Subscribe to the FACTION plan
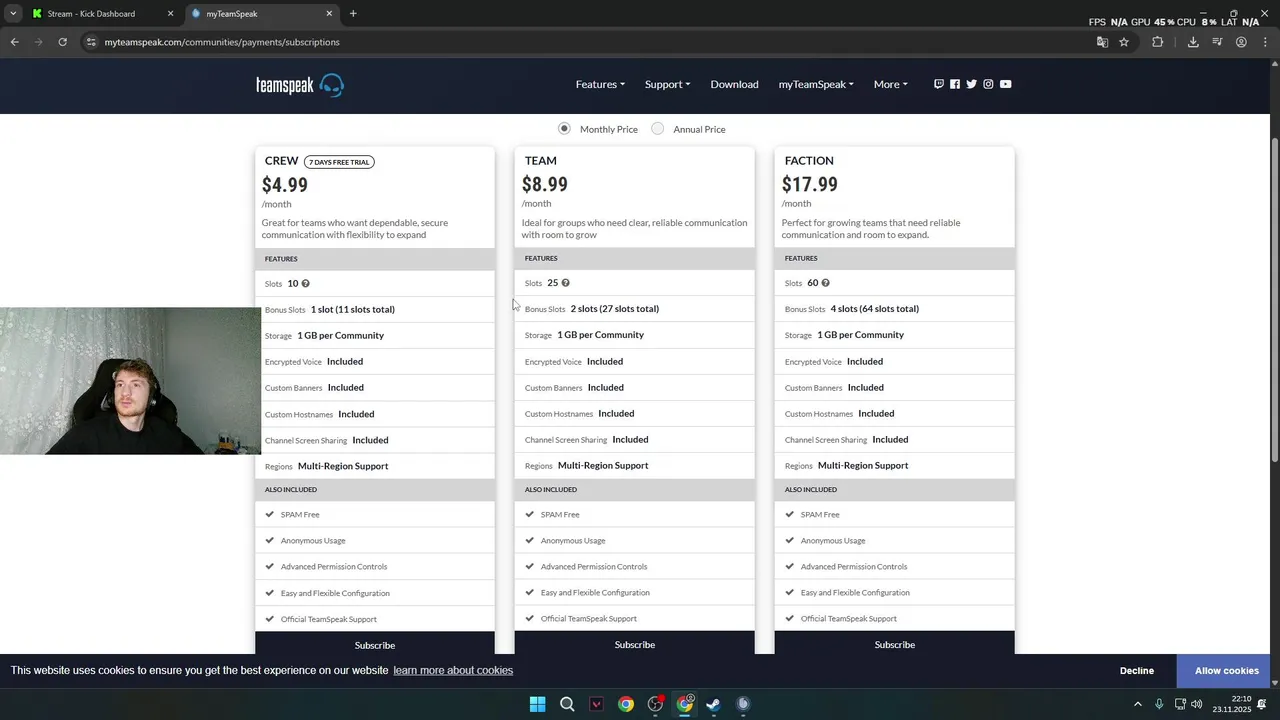Viewport: 1280px width, 720px height. pos(895,645)
